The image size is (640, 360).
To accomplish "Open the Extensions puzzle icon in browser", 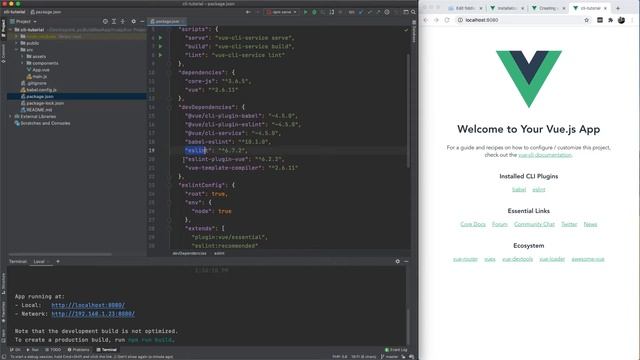I will point(611,20).
